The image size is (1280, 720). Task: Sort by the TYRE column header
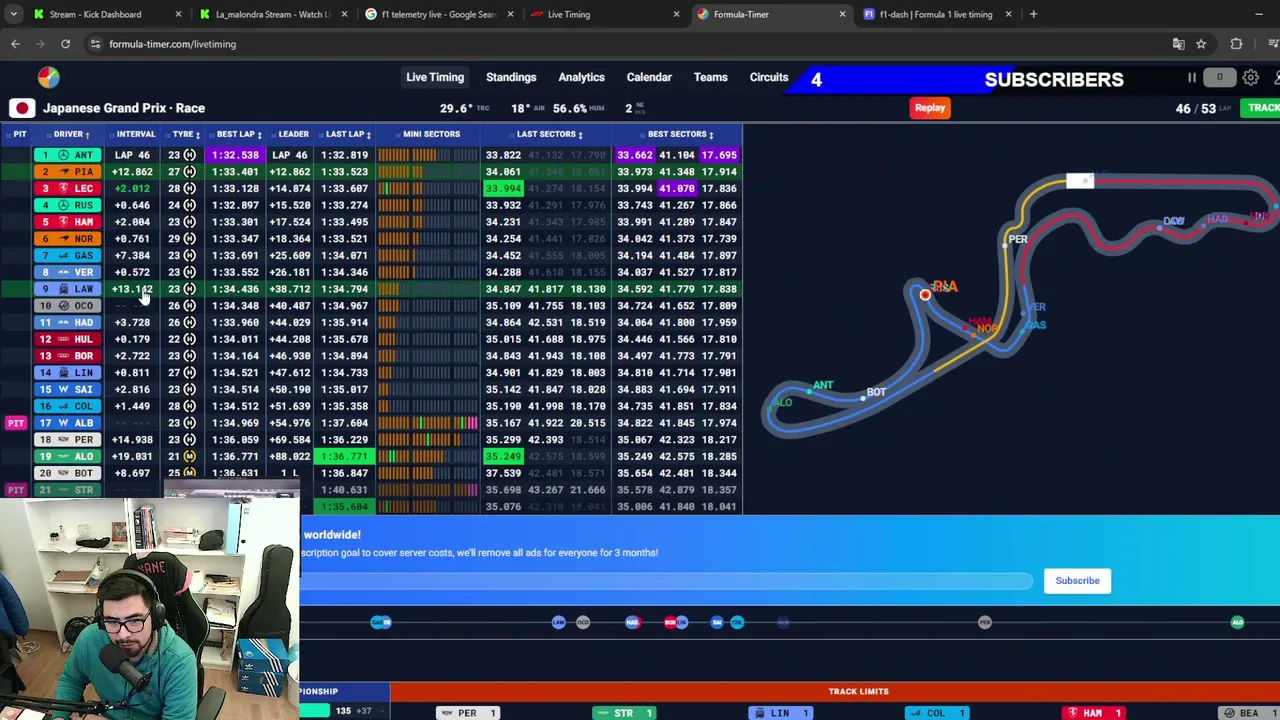coord(185,134)
